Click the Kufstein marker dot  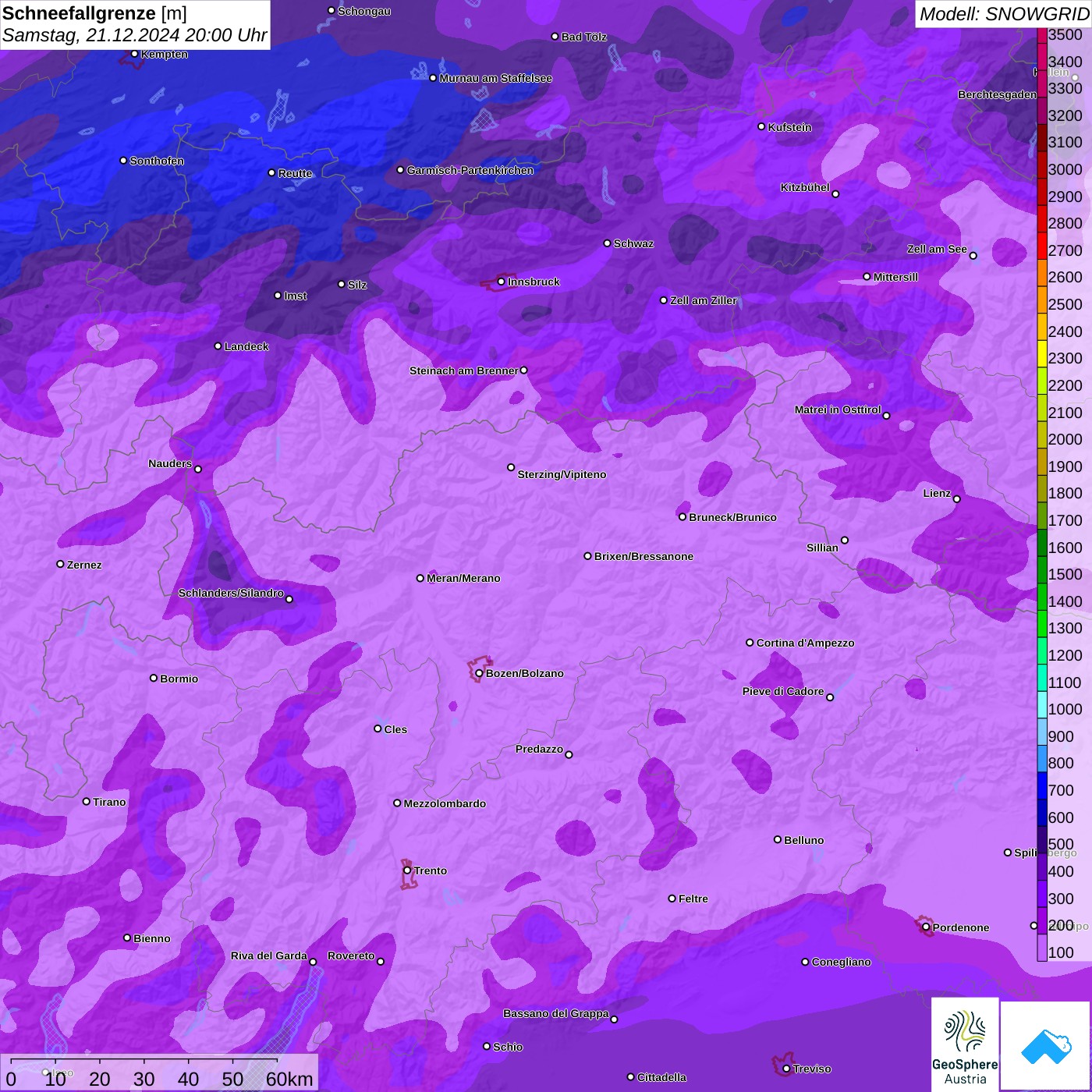coord(761,126)
